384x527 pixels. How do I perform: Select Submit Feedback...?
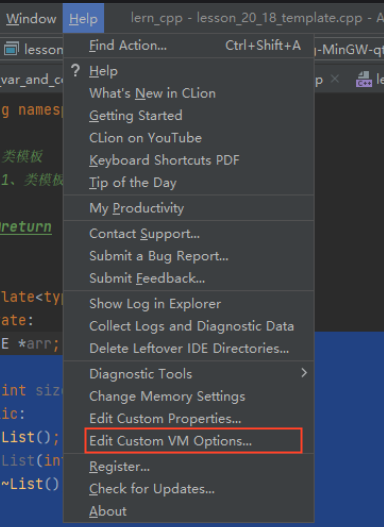click(x=188, y=278)
